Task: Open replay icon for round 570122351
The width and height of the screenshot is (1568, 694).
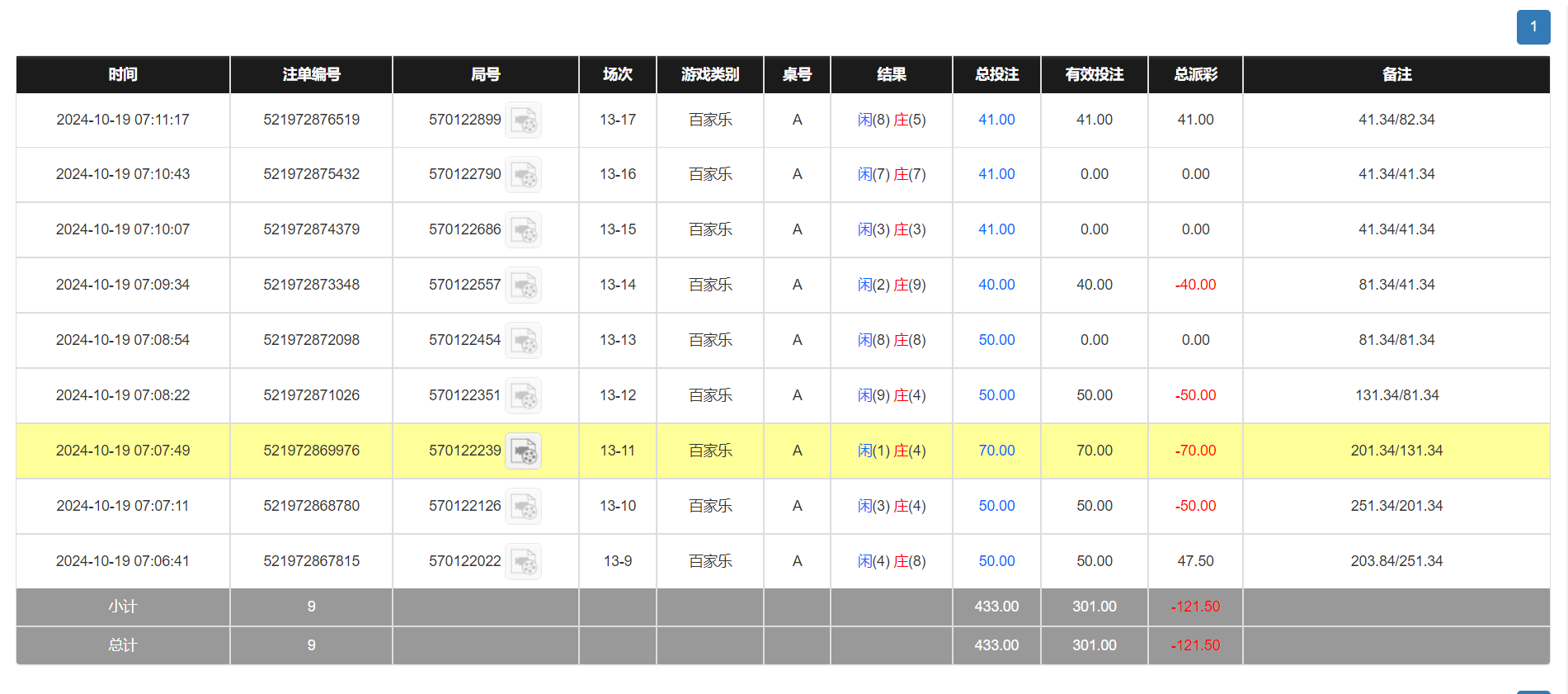Action: coord(523,396)
